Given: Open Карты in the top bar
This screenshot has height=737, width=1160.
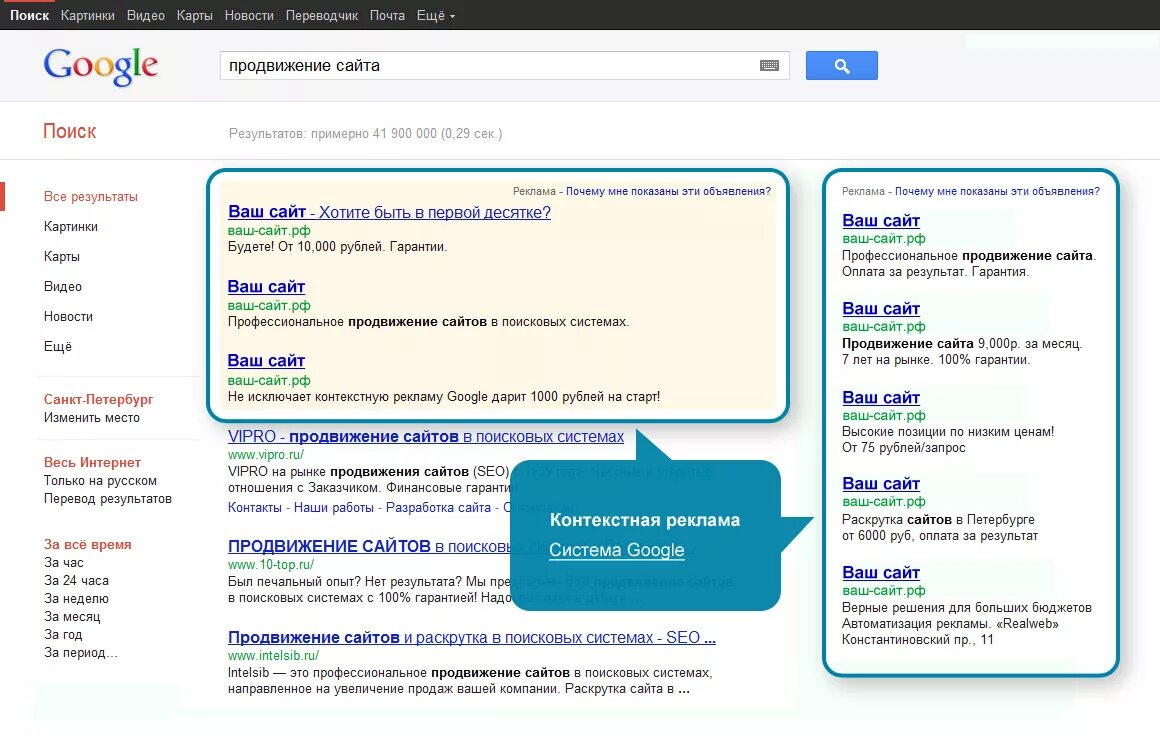Looking at the screenshot, I should click(x=195, y=16).
